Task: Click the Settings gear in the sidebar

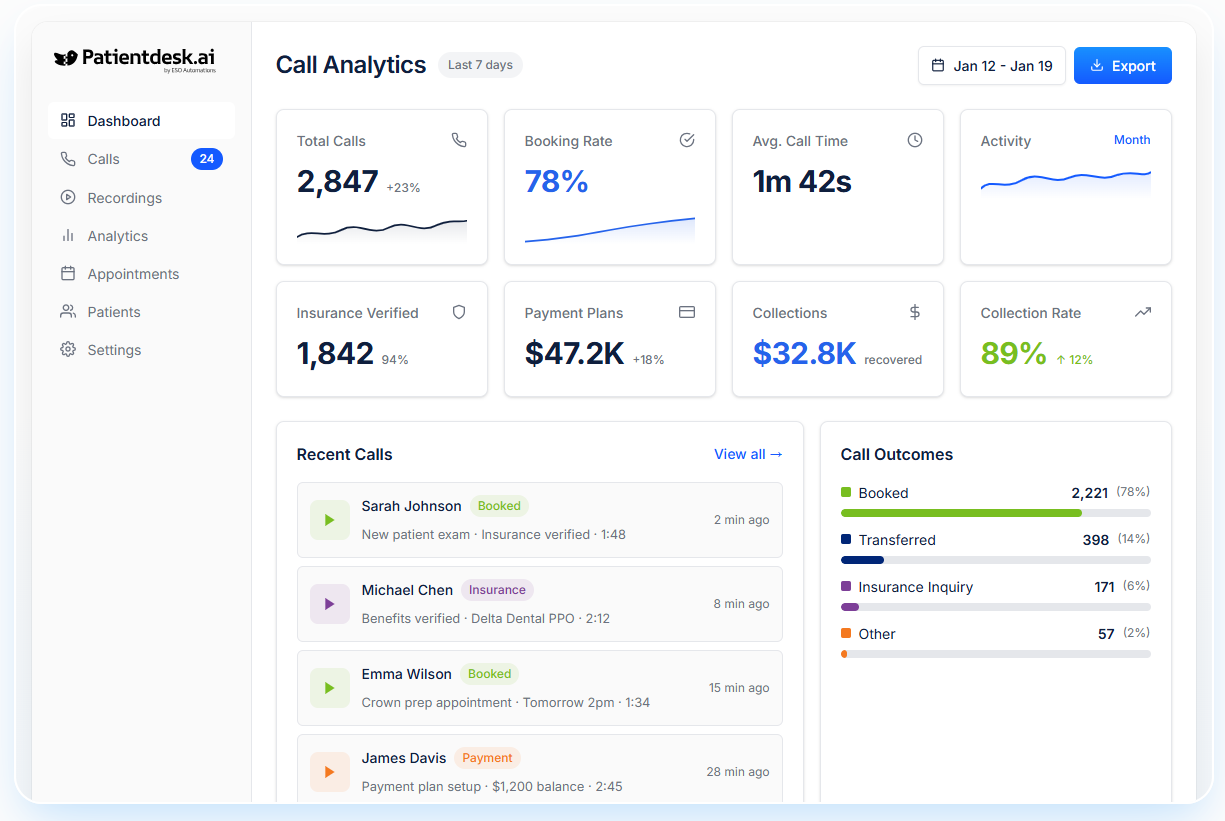Action: [x=68, y=349]
